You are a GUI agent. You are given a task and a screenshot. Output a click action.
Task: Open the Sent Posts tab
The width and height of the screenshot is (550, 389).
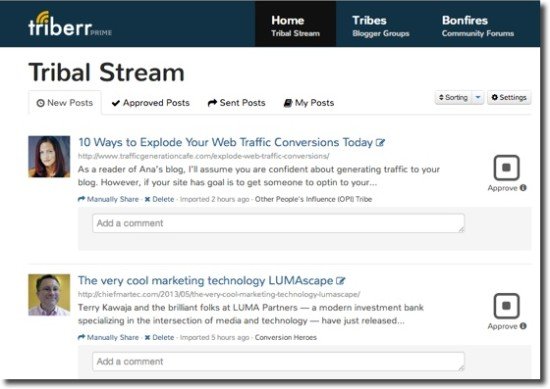[236, 103]
